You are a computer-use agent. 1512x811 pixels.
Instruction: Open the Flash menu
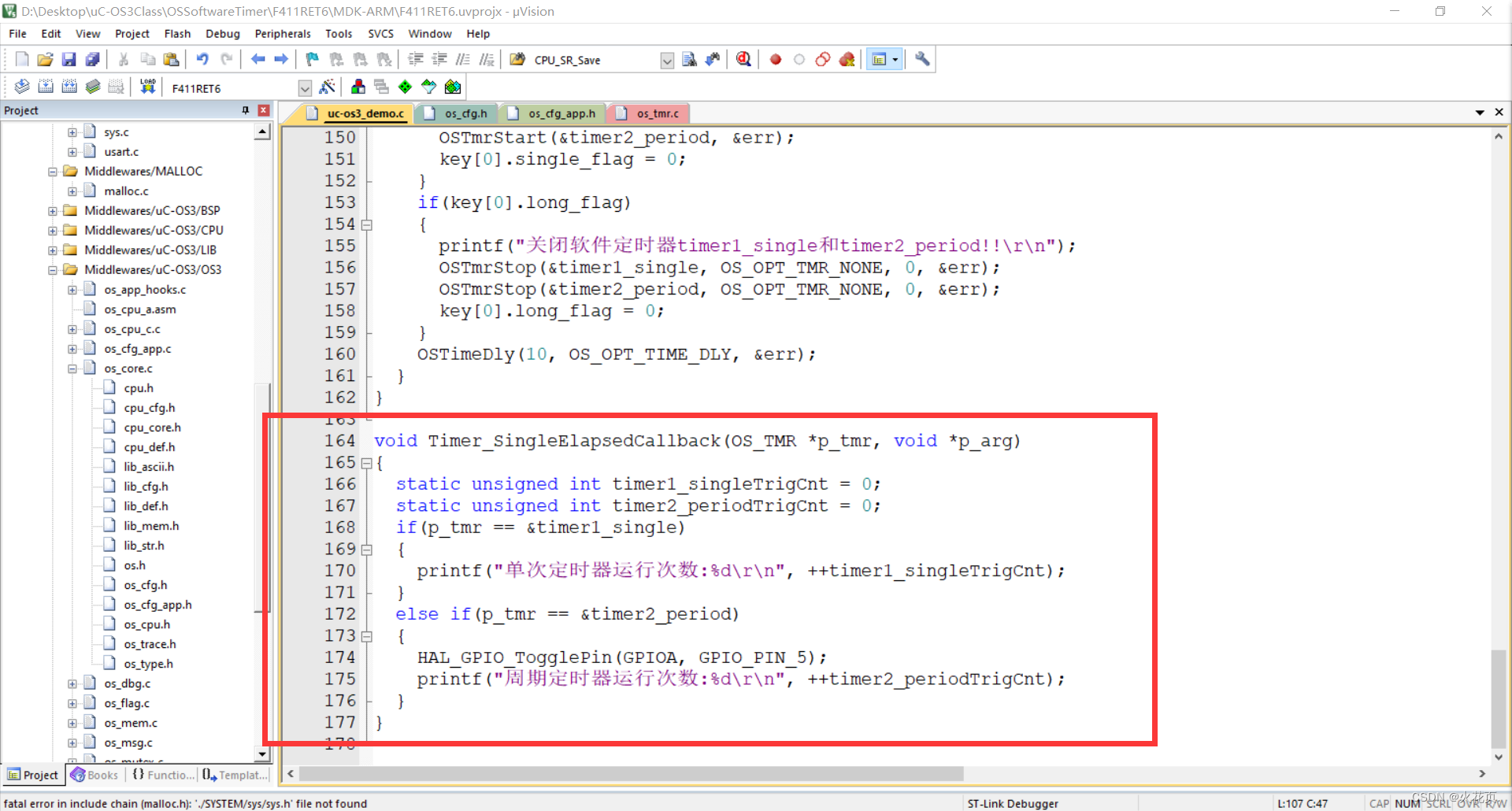coord(177,34)
